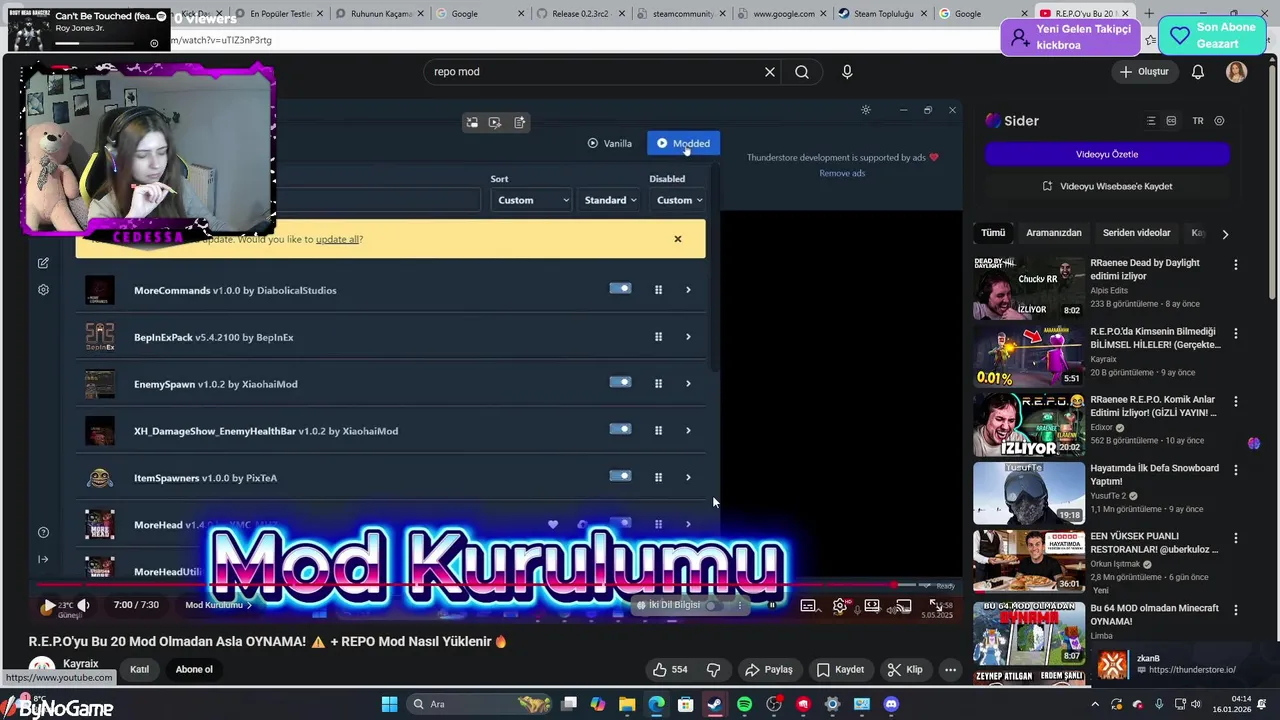Click the 'update all' link
1280x720 pixels.
click(x=337, y=240)
